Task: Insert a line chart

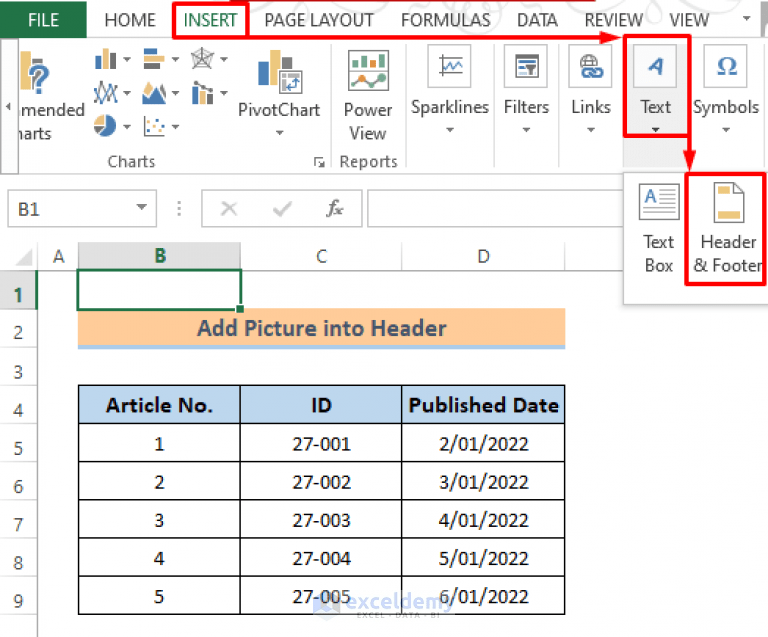Action: click(x=105, y=93)
